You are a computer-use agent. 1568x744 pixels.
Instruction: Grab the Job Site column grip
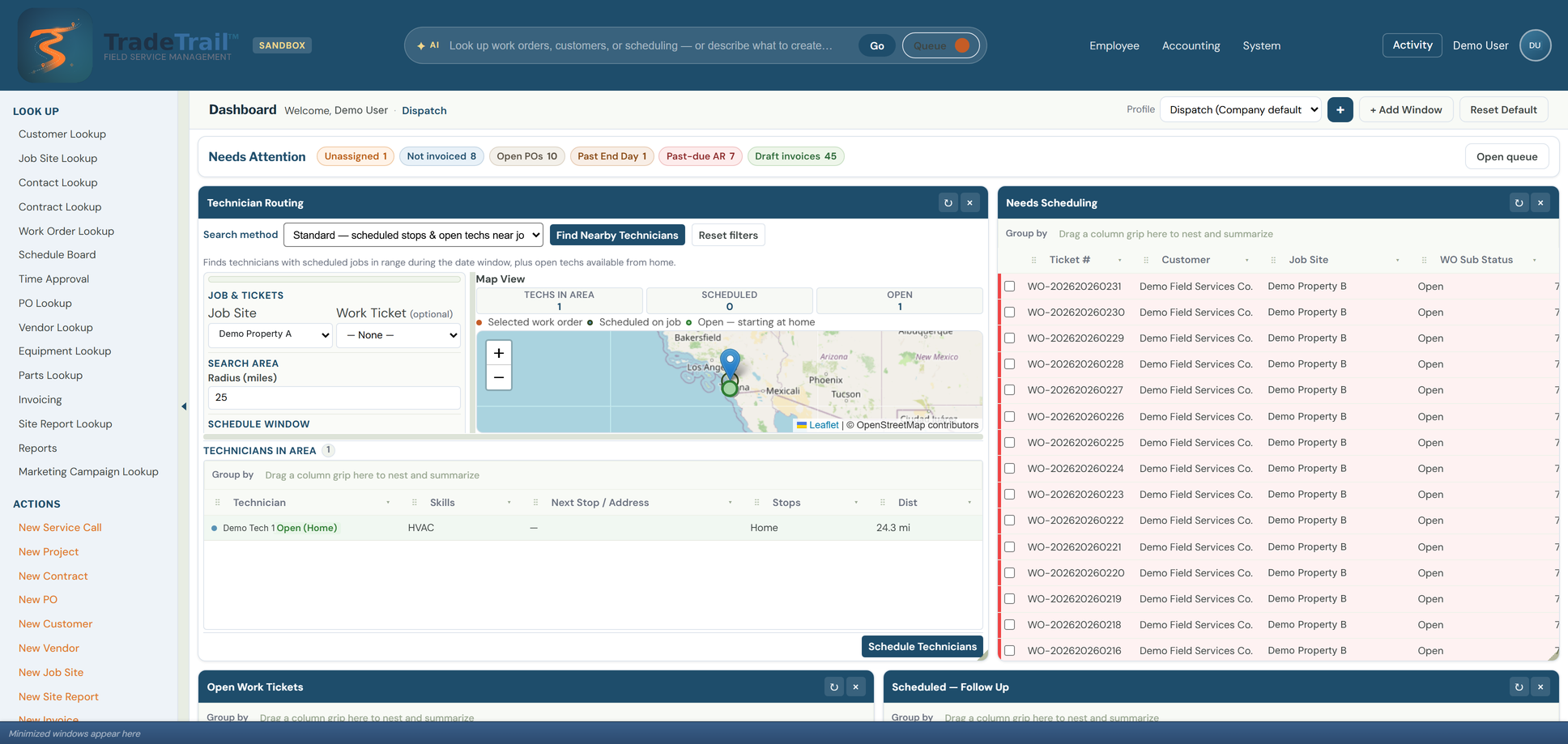click(1273, 260)
